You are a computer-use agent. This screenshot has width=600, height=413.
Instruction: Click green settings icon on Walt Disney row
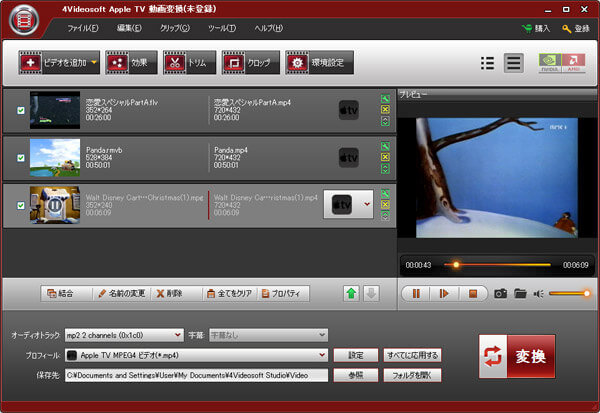click(385, 194)
